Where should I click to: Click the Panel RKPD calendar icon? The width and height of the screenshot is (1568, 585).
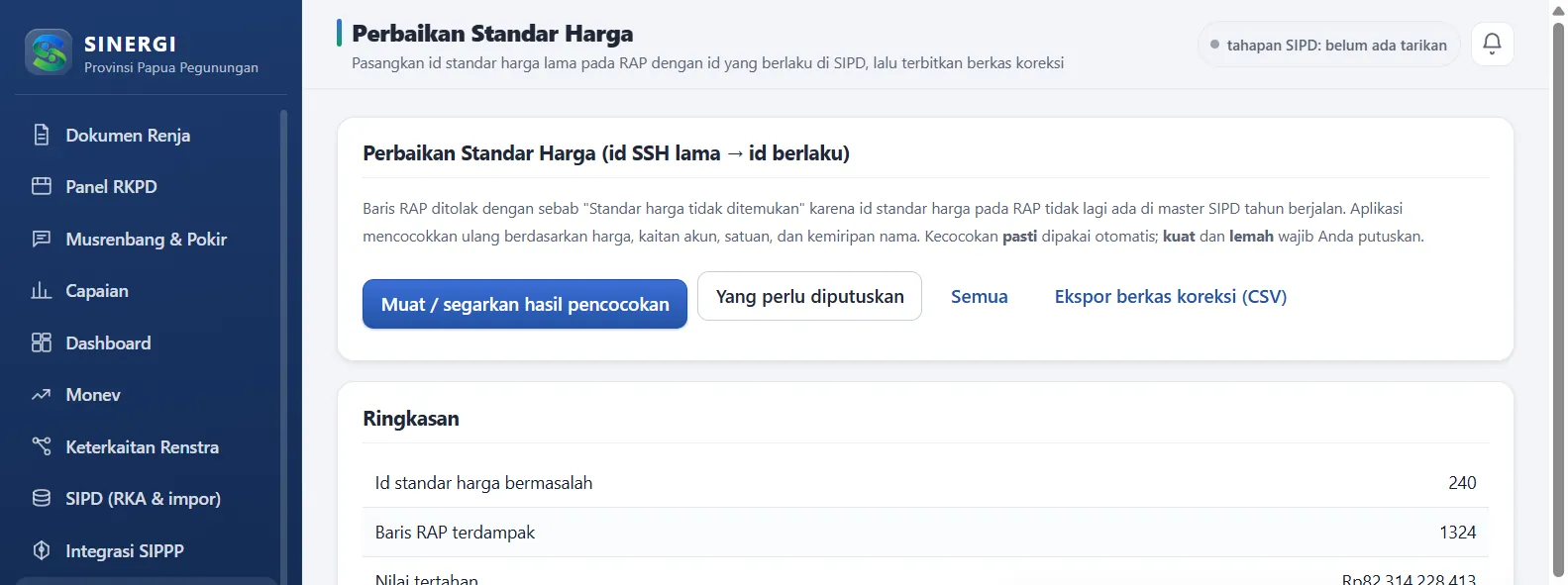(42, 186)
